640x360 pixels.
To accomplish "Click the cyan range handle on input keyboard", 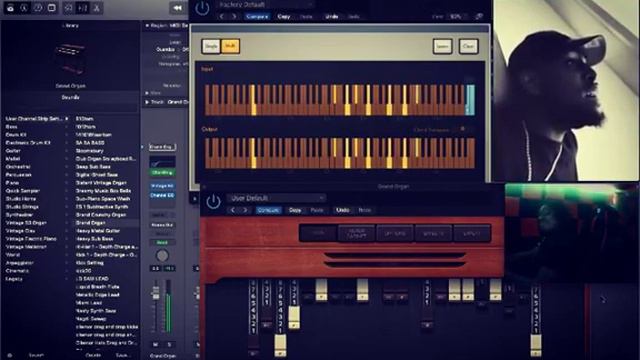I will tap(470, 100).
